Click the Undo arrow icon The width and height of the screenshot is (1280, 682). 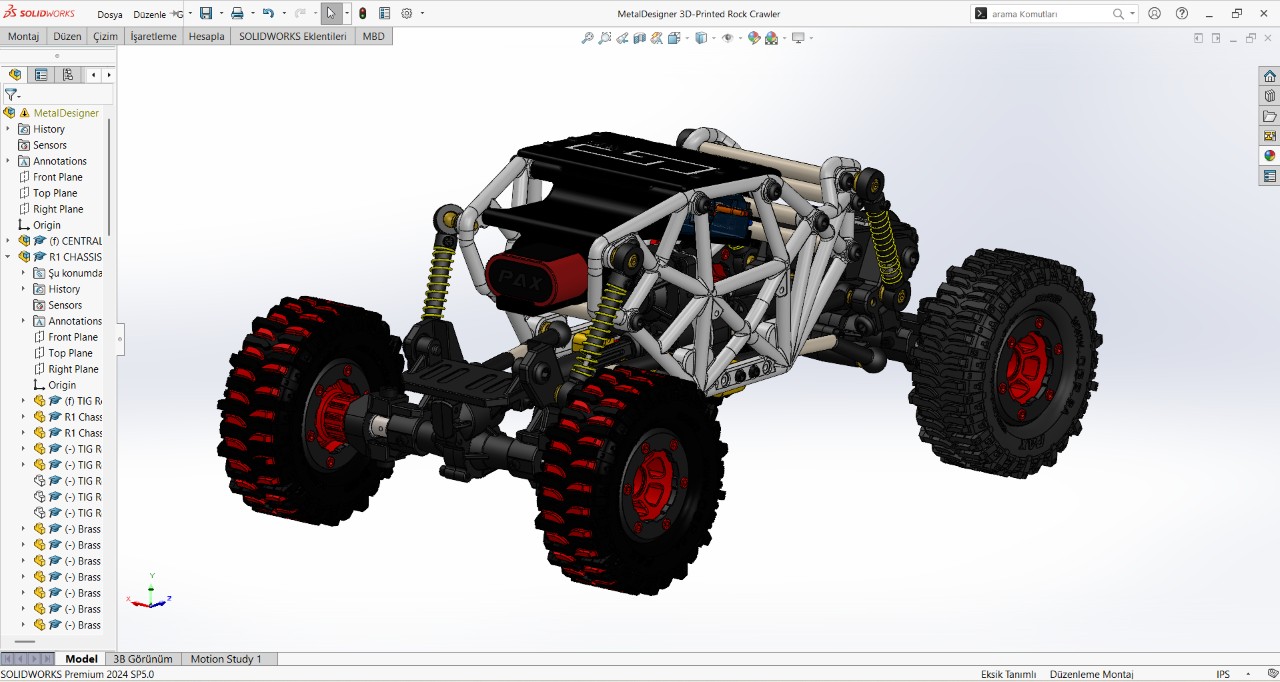tap(268, 14)
